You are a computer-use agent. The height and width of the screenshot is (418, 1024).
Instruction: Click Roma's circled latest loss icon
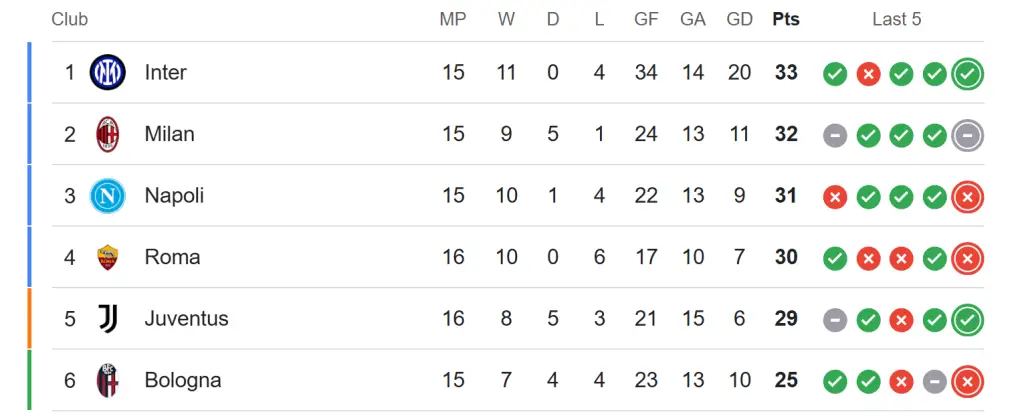click(x=967, y=258)
